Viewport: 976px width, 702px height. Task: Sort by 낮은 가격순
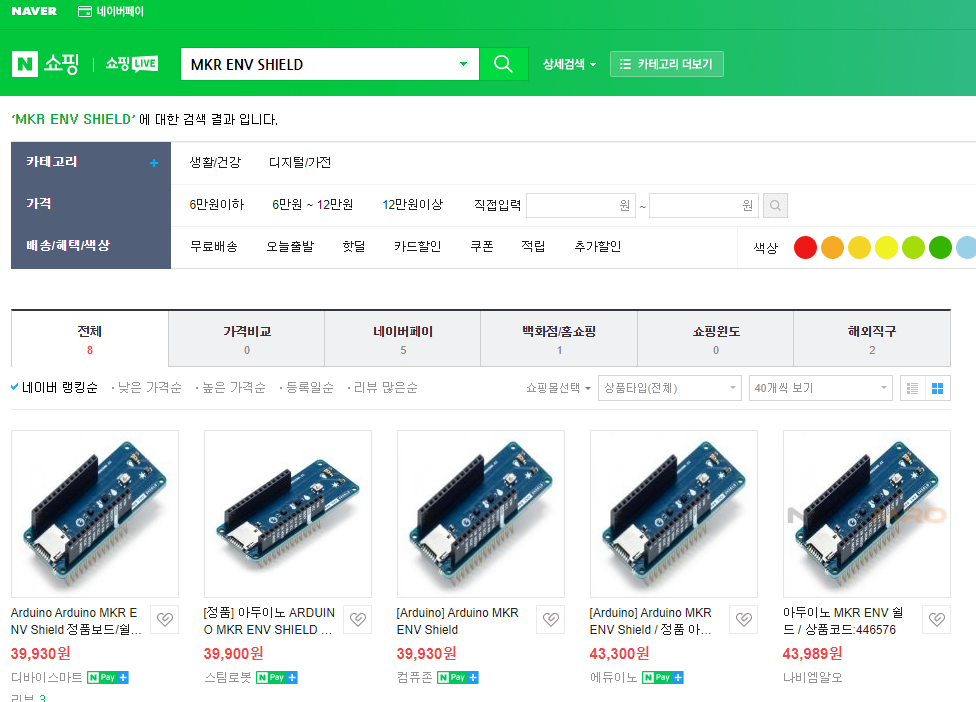pos(149,388)
